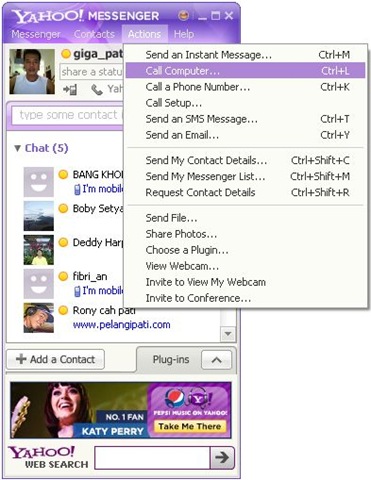Collapse the Chat (5) group
This screenshot has width=371, height=480.
(18, 148)
